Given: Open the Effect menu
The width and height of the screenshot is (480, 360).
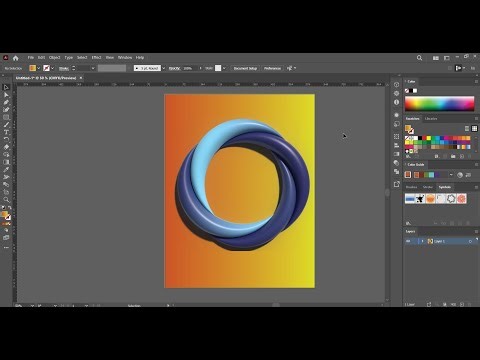Looking at the screenshot, I should click(96, 58).
